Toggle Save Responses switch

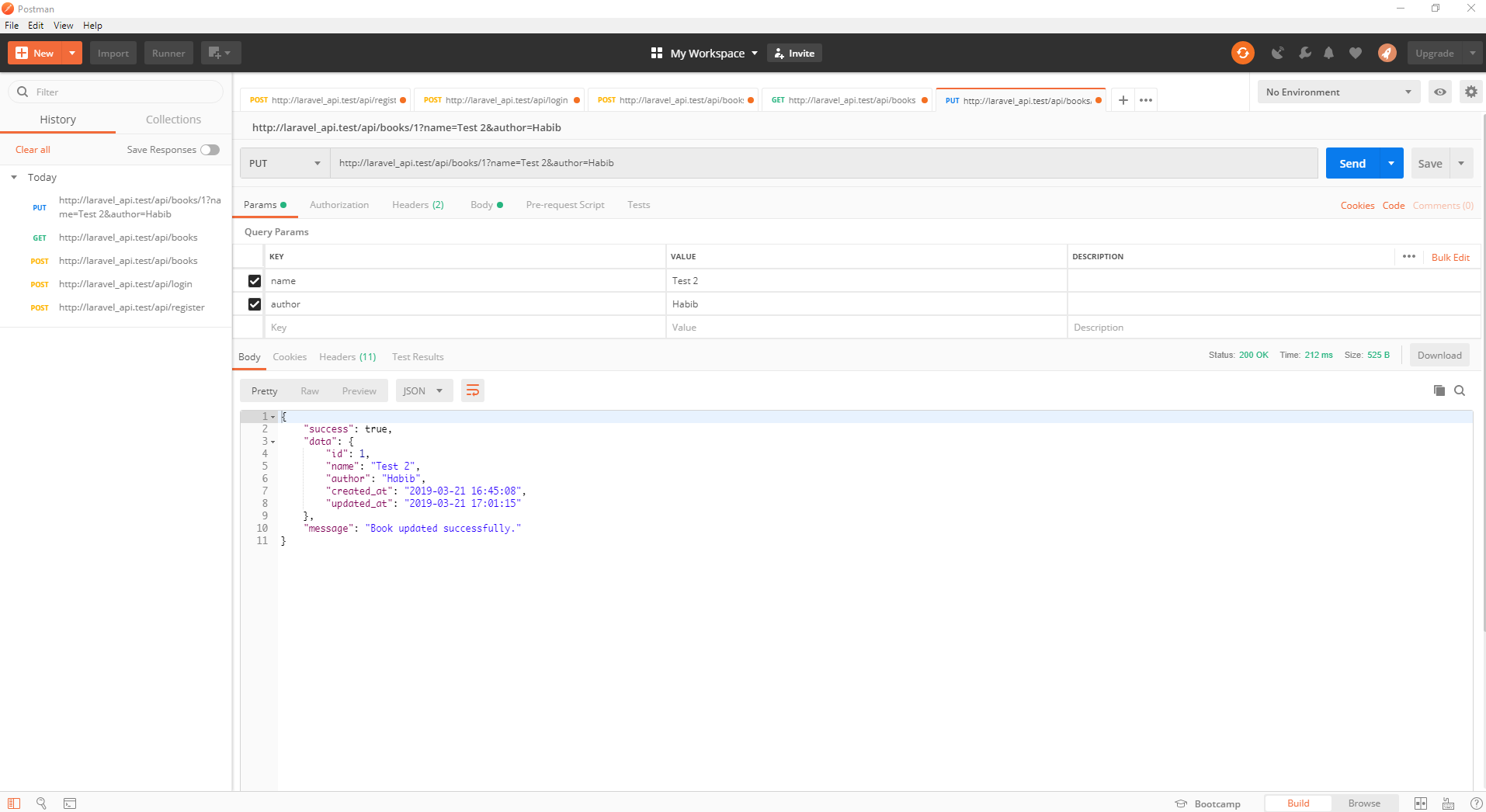click(210, 150)
